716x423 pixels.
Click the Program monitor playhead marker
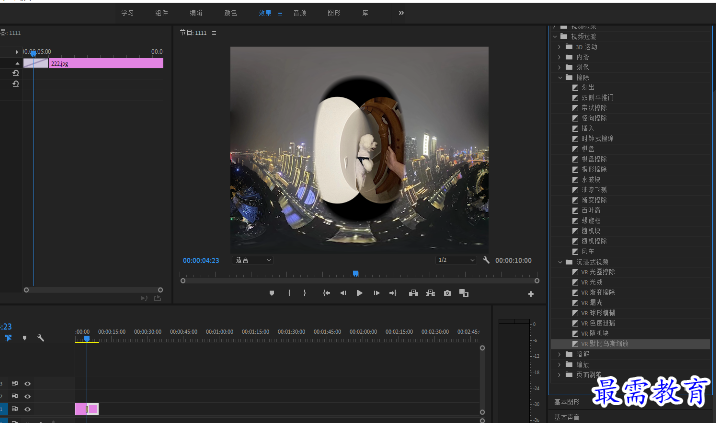click(356, 273)
